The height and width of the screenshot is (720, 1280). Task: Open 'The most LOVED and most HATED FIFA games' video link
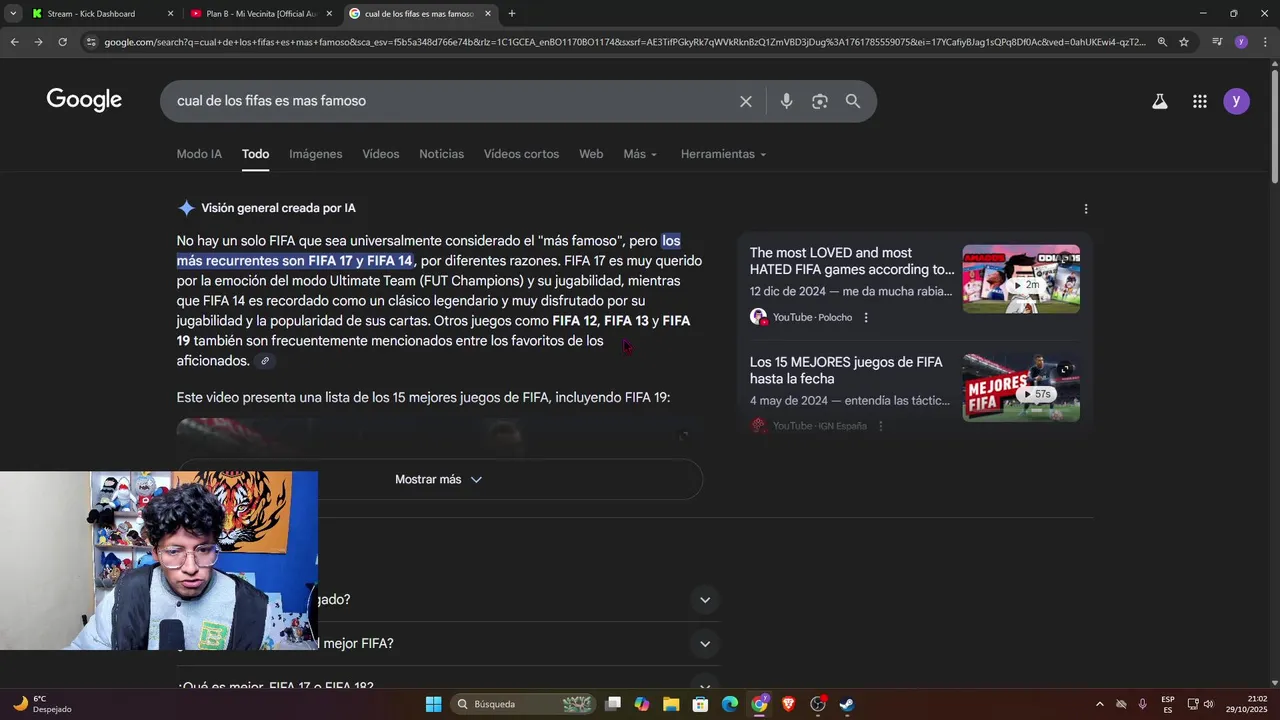point(852,261)
